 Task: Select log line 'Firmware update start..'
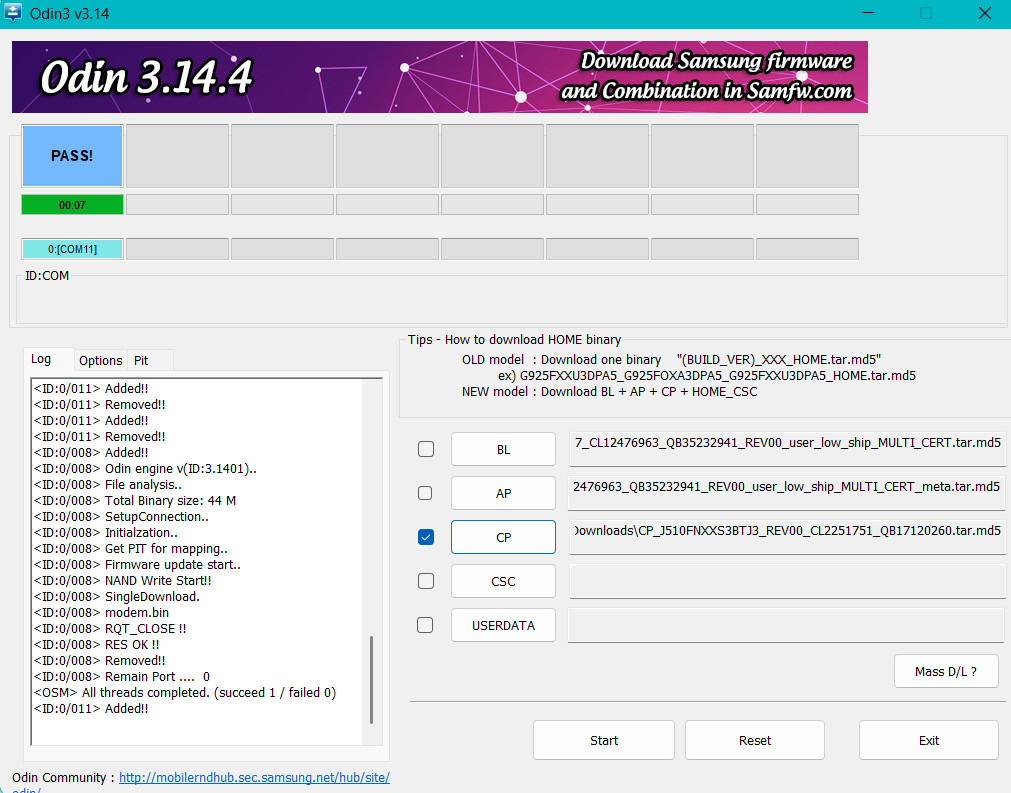point(137,565)
